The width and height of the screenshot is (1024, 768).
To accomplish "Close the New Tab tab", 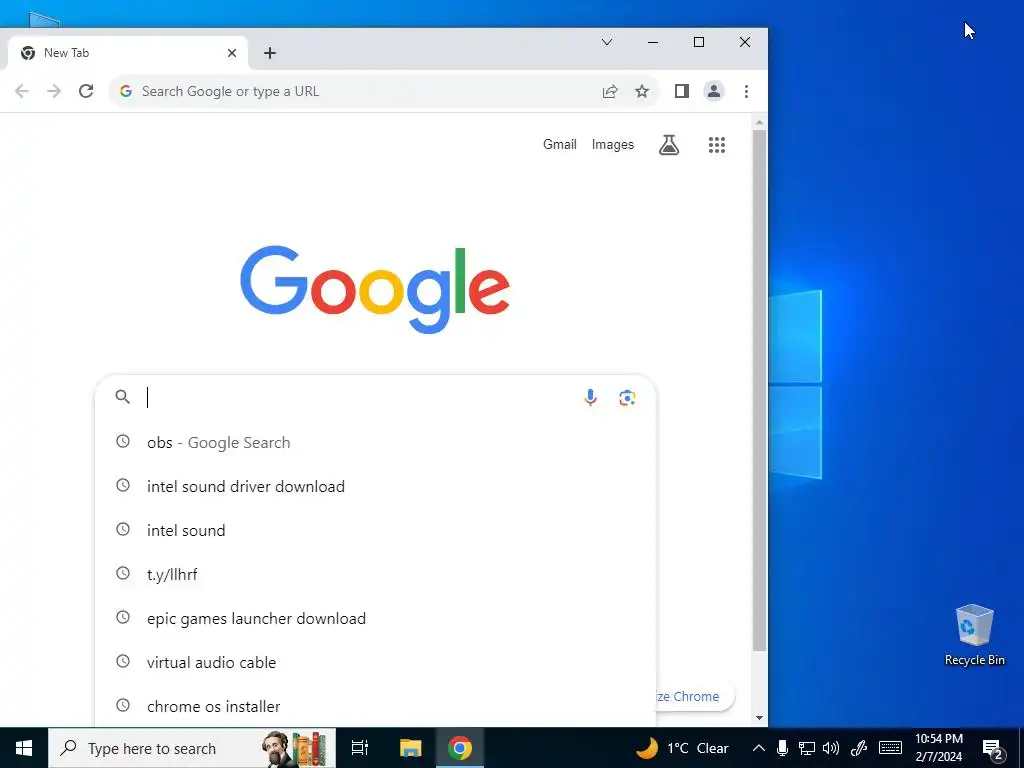I will pos(232,53).
